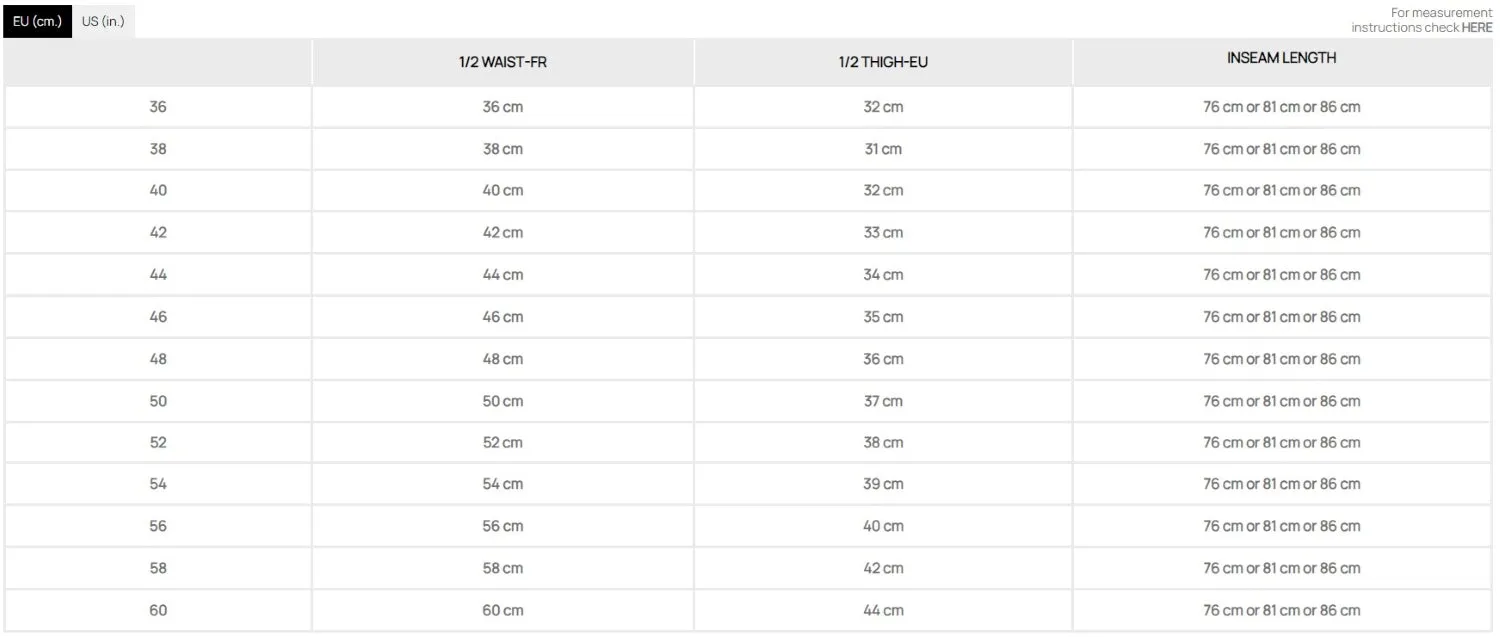The height and width of the screenshot is (637, 1500).
Task: Click the 52 cm waist cell
Action: pyautogui.click(x=502, y=442)
